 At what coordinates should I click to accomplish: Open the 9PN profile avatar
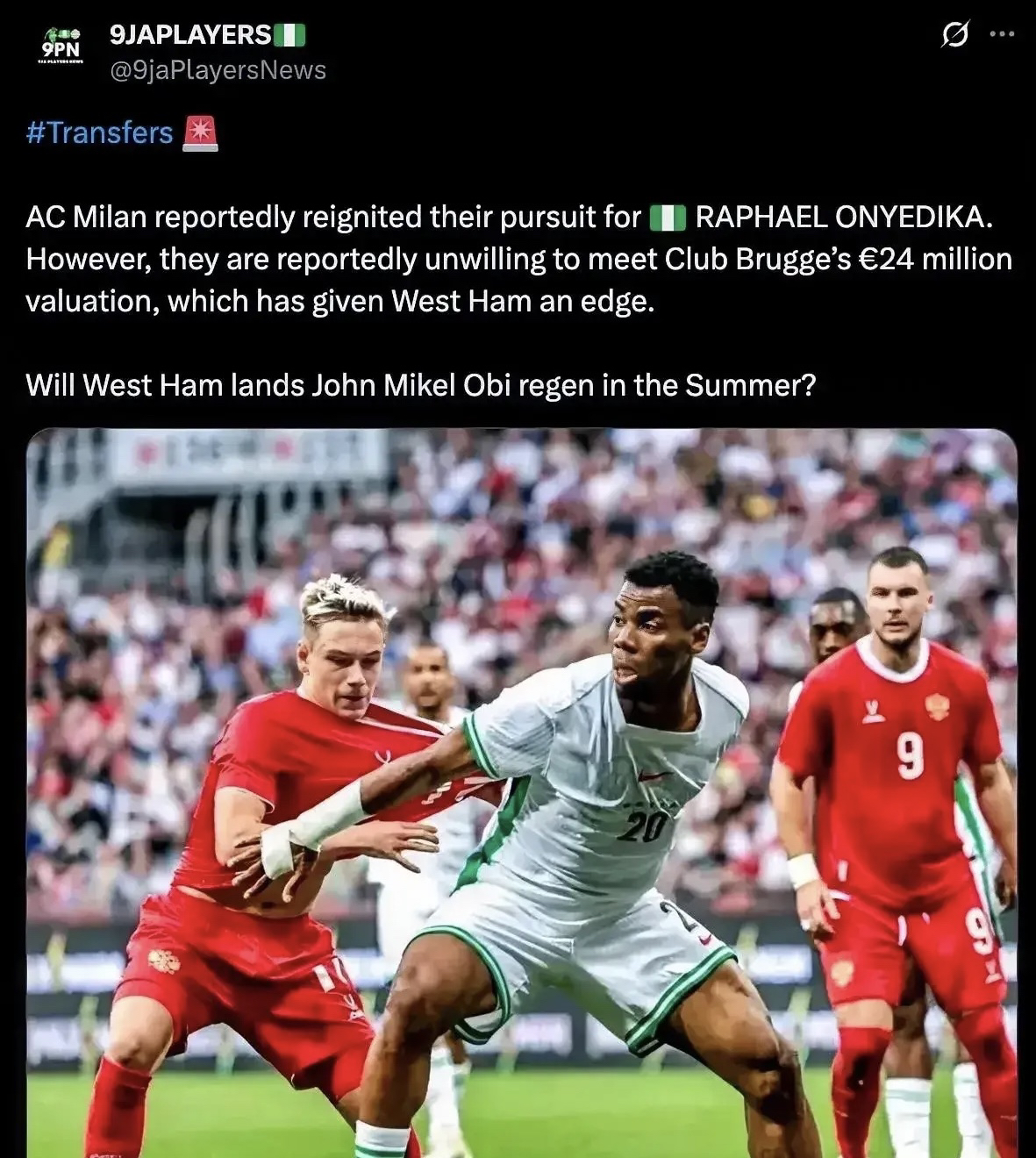click(x=61, y=46)
